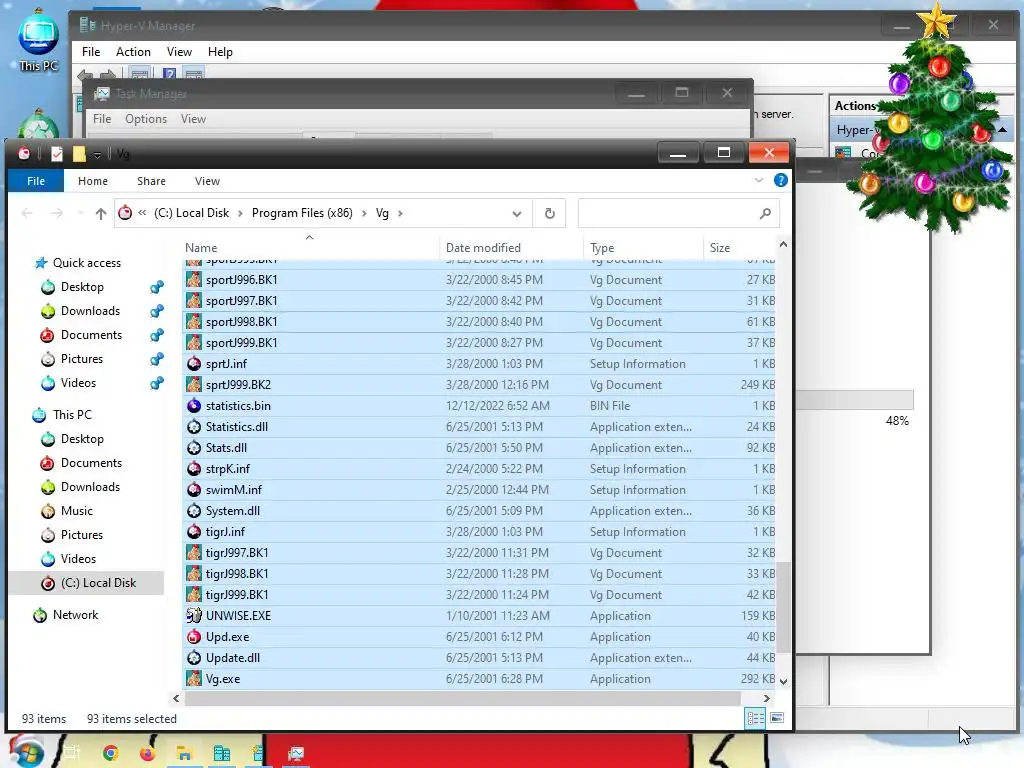Sort by the Name column header
Image resolution: width=1024 pixels, height=768 pixels.
(x=310, y=248)
